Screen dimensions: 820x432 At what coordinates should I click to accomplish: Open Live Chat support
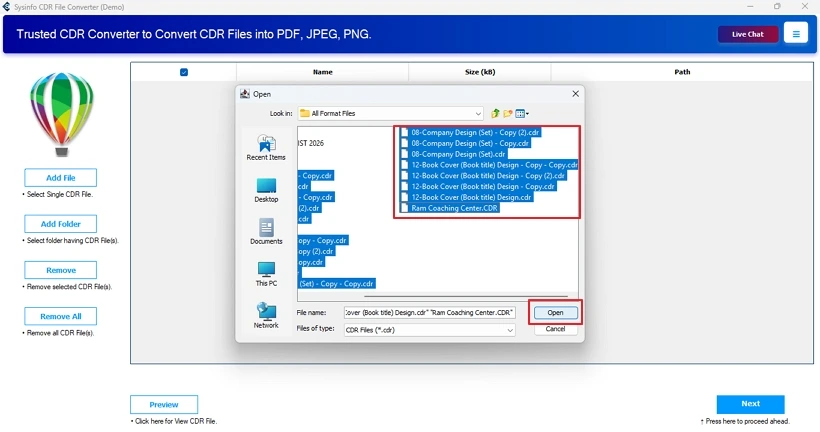click(748, 35)
